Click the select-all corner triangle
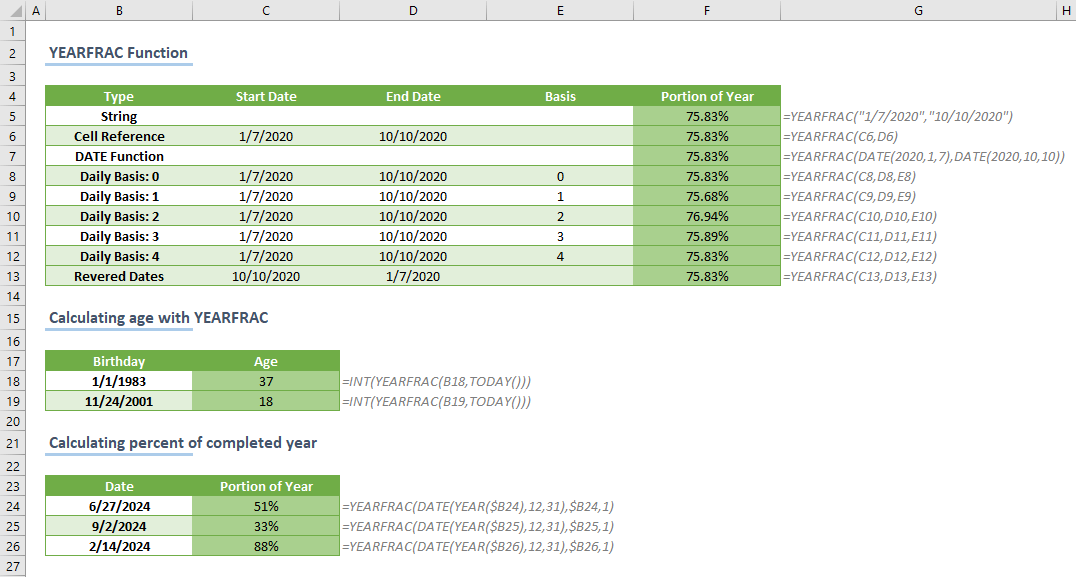Screen dimensions: 1076x577 click(11, 11)
